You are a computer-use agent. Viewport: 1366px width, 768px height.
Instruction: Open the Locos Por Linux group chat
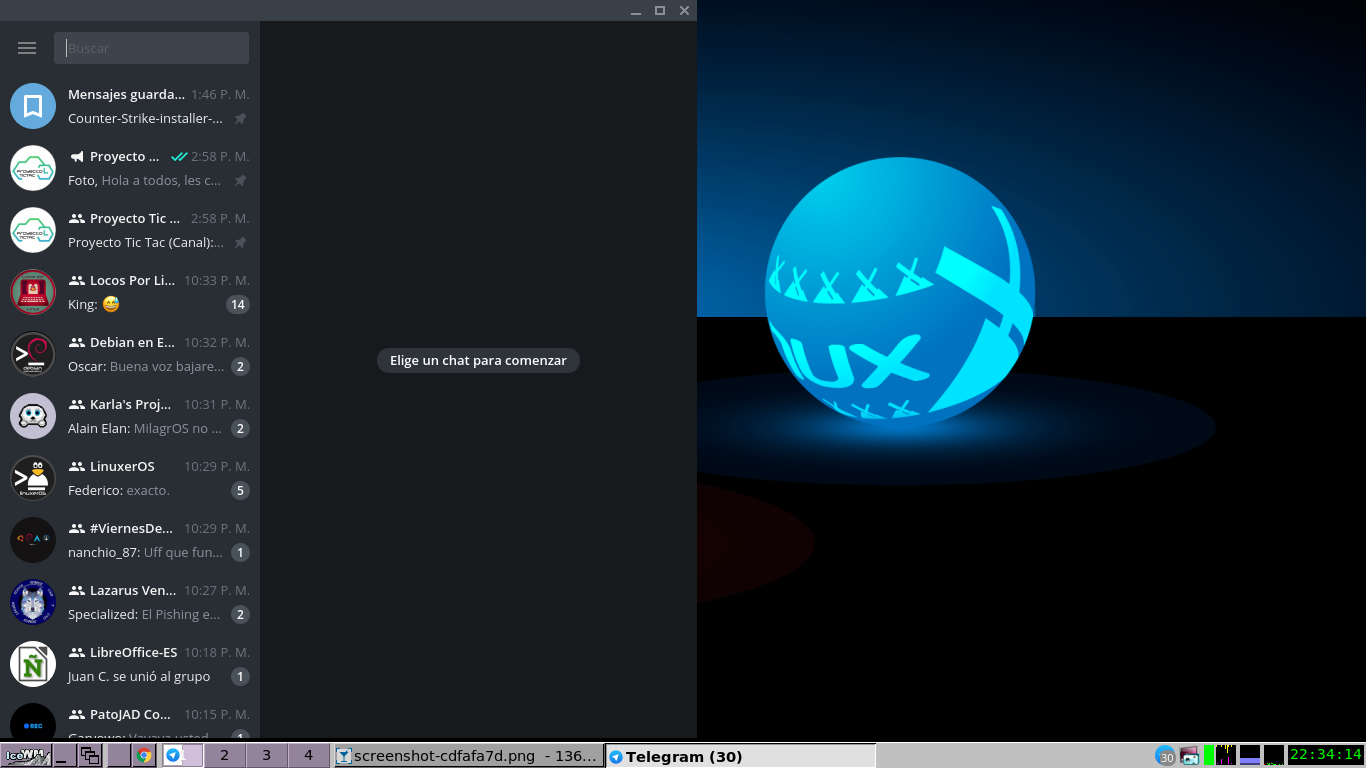[130, 292]
